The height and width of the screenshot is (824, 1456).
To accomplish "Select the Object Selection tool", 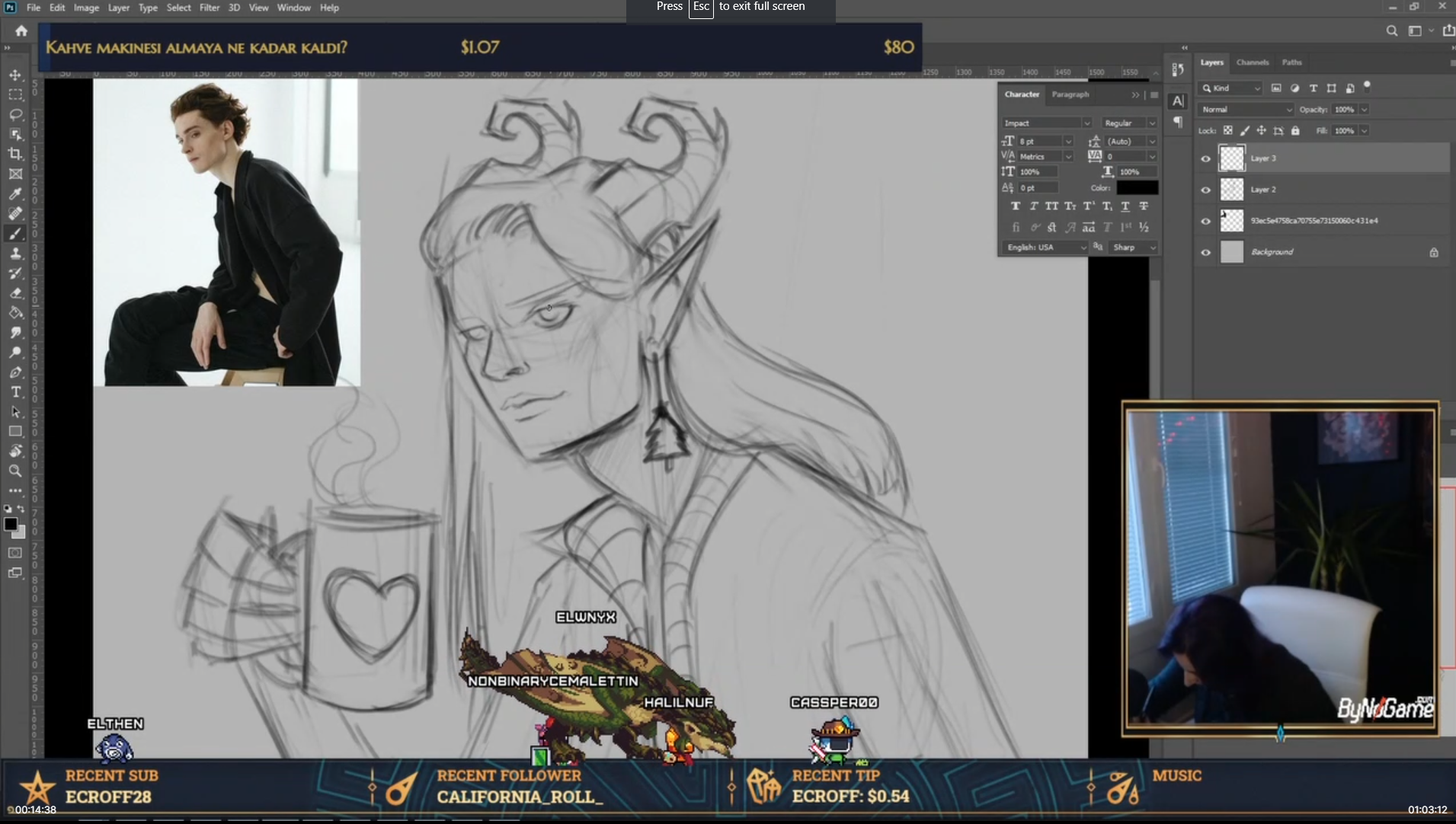I will click(x=15, y=134).
